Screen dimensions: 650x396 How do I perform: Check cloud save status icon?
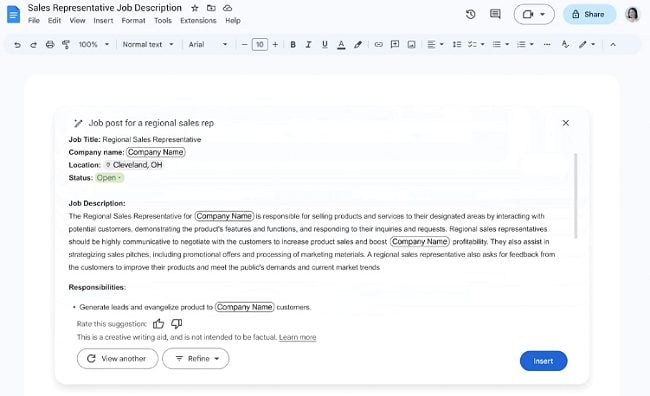pos(227,8)
